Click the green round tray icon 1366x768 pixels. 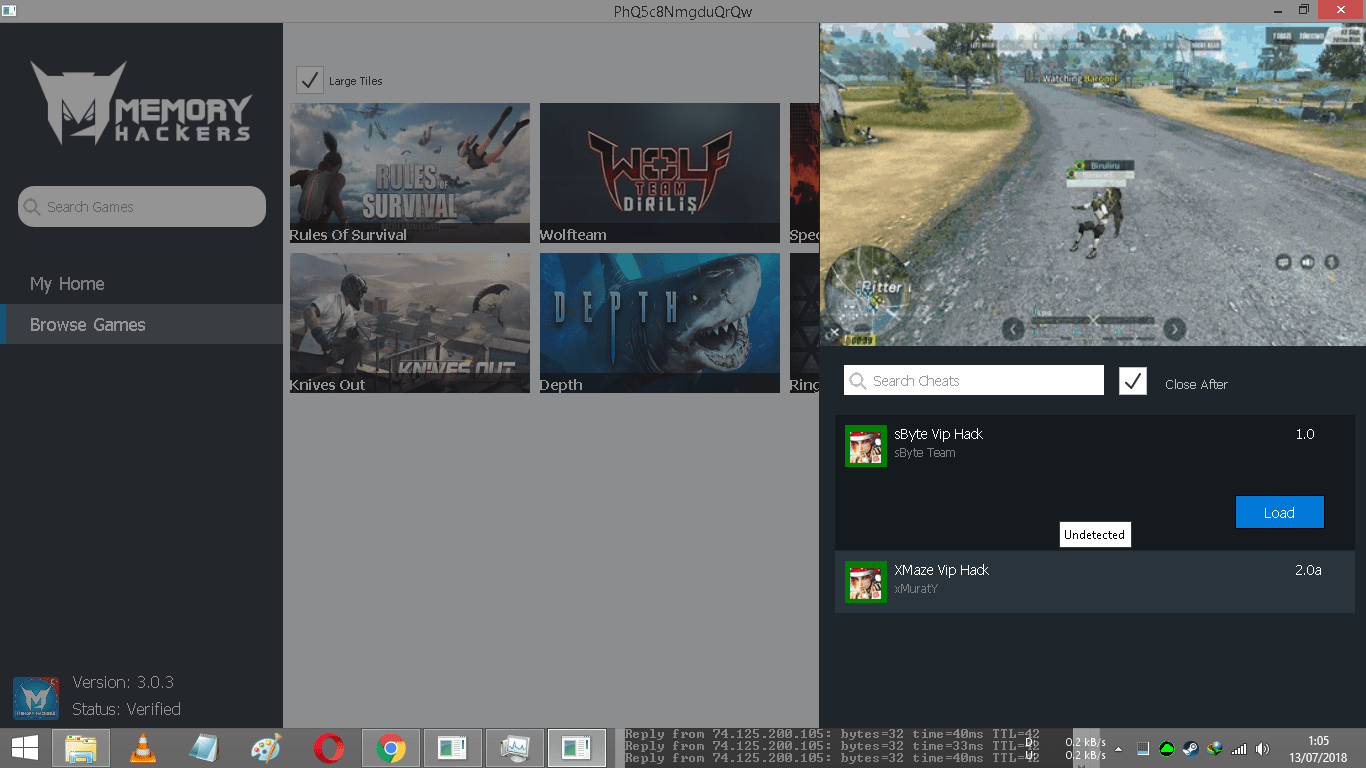1166,748
